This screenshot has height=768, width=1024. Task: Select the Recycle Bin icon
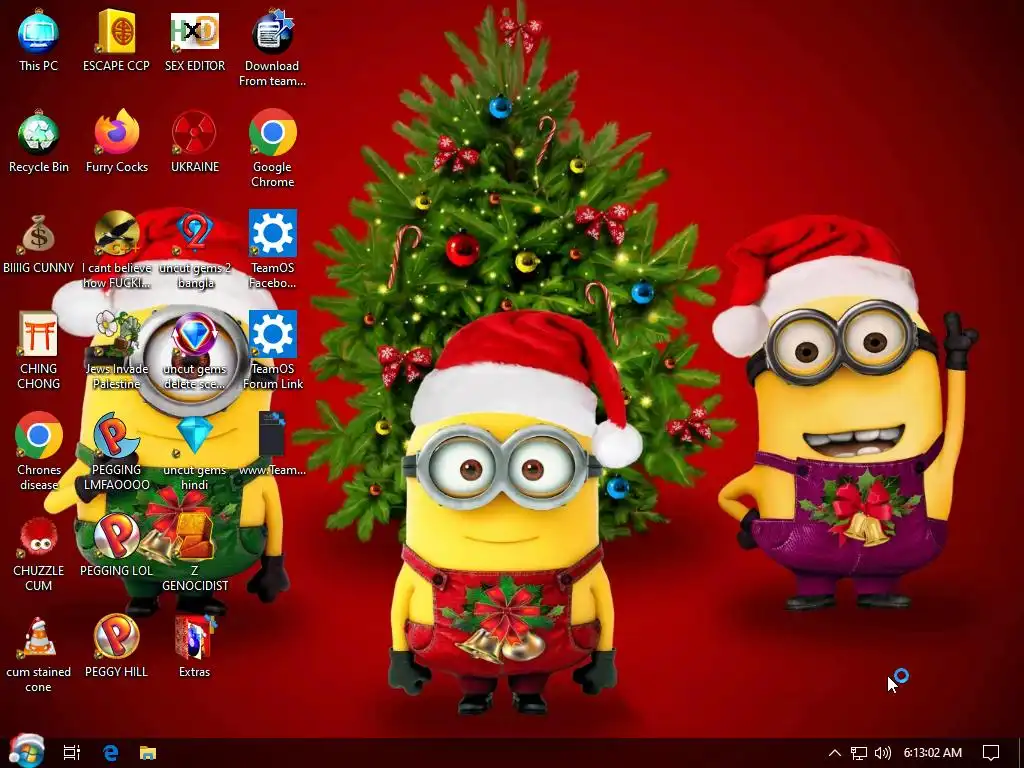click(x=39, y=133)
